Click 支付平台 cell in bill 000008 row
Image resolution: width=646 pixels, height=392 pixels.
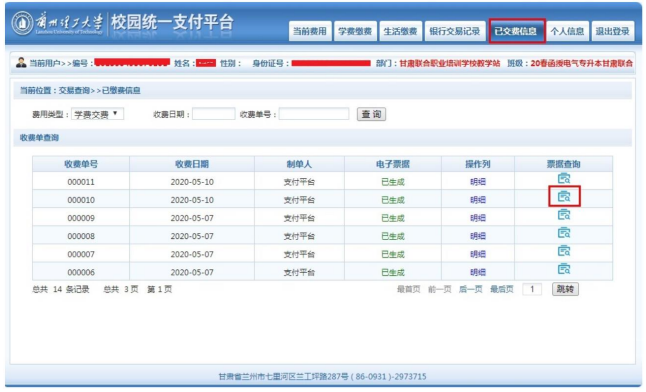tap(300, 236)
